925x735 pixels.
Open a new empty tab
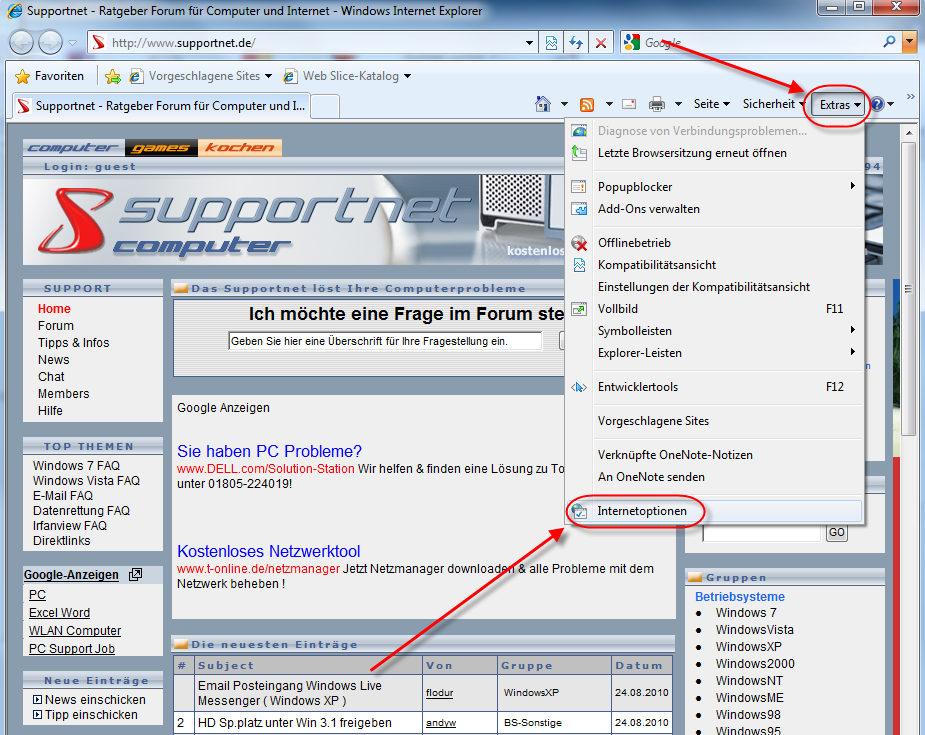(325, 107)
